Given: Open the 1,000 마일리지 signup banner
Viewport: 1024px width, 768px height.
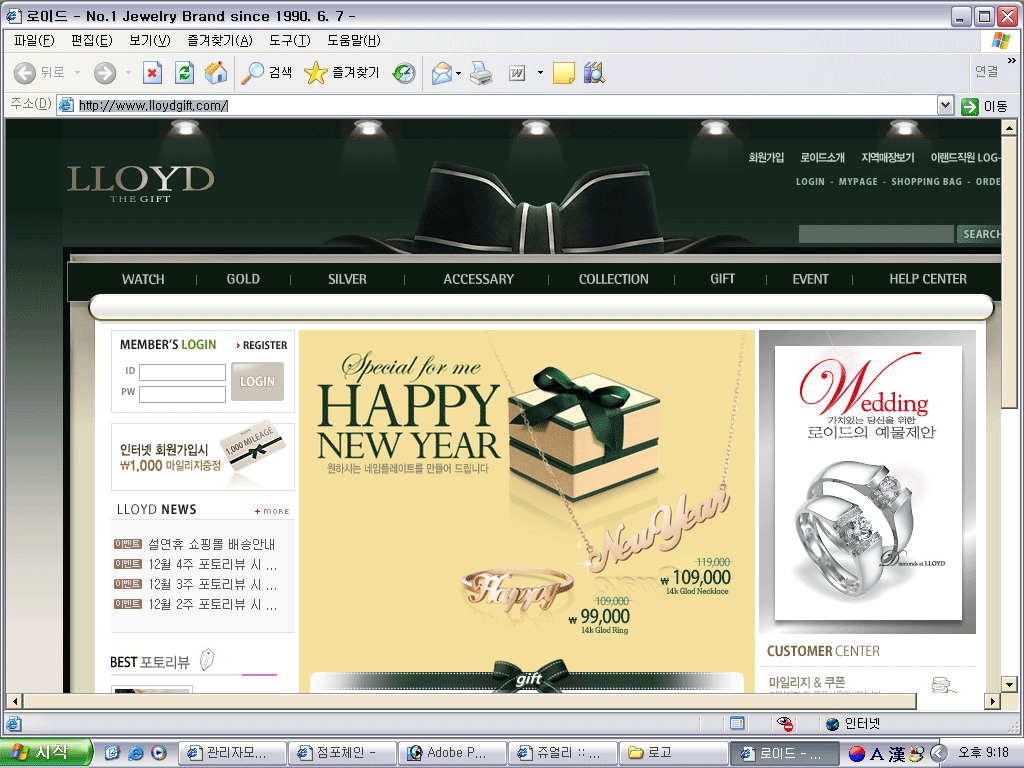Looking at the screenshot, I should click(203, 456).
